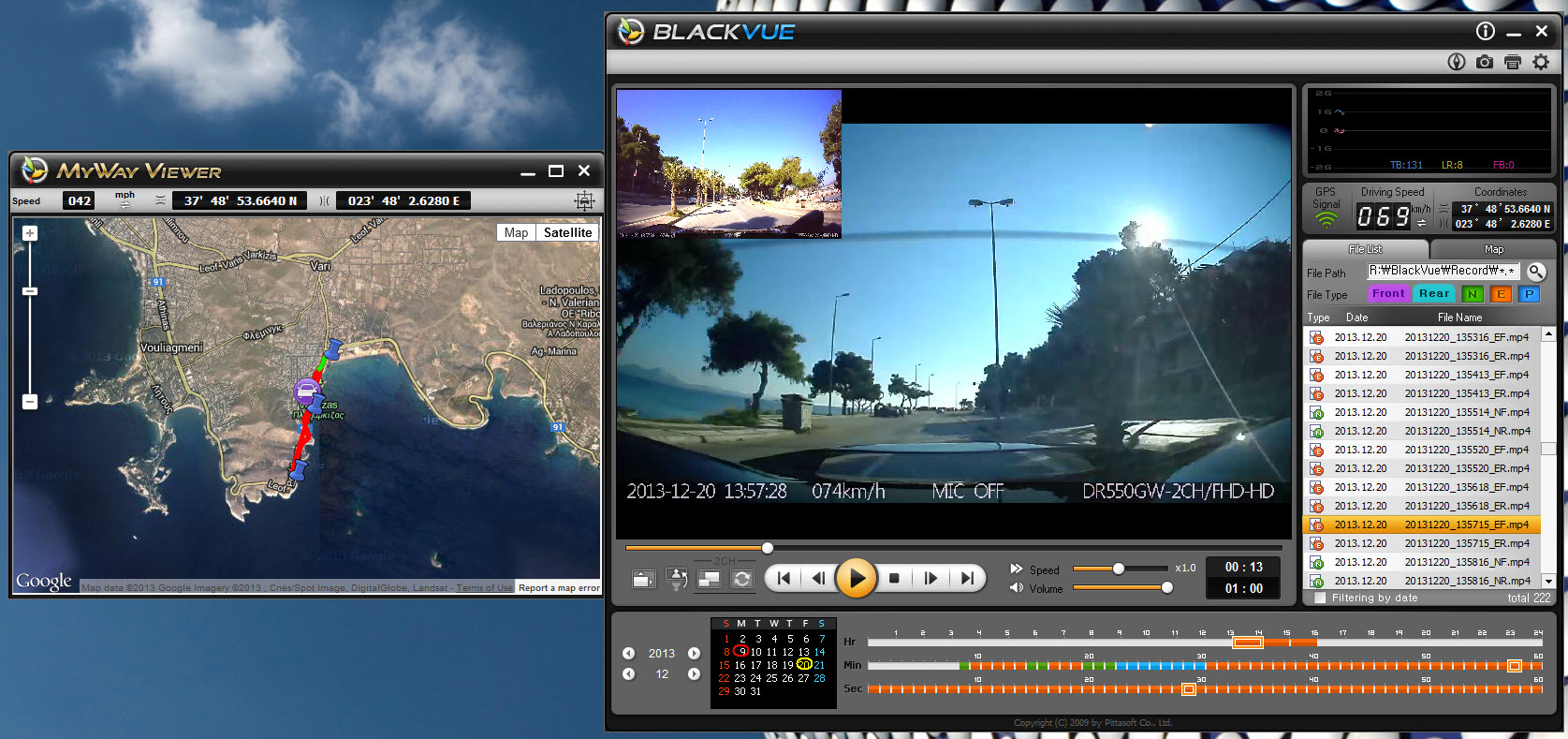The width and height of the screenshot is (1568, 739).
Task: Click the full-screen view icon
Action: click(x=644, y=579)
